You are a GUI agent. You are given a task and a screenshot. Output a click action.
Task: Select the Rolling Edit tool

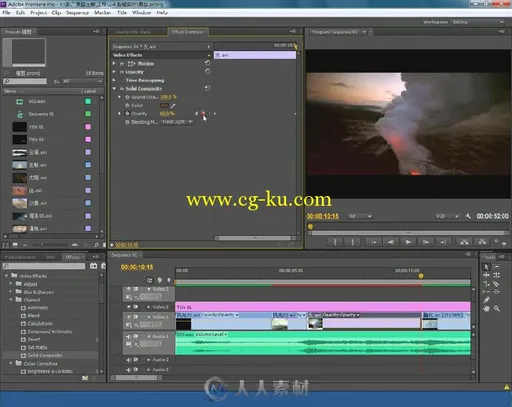[496, 275]
